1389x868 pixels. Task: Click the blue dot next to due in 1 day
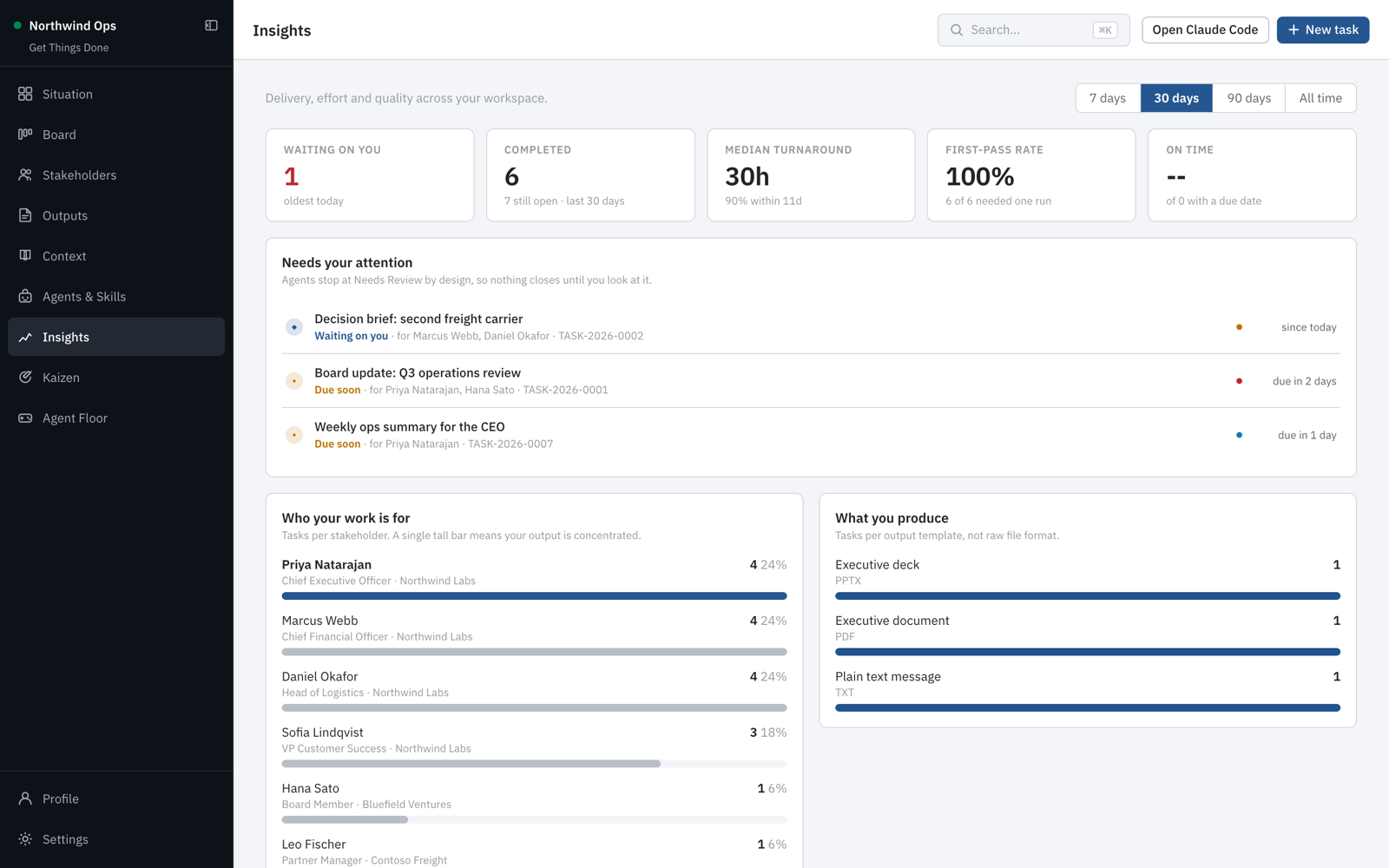pyautogui.click(x=1239, y=435)
